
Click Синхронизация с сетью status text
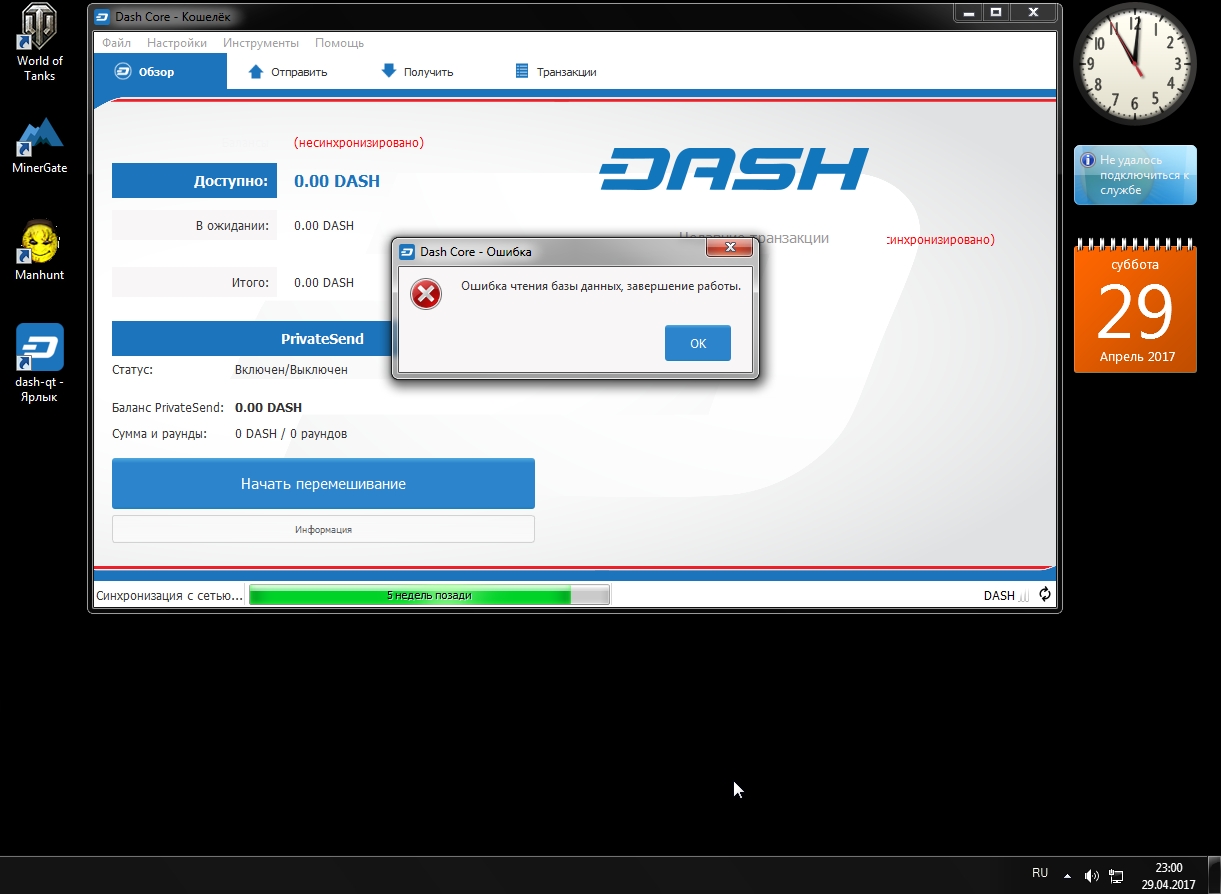(x=169, y=595)
